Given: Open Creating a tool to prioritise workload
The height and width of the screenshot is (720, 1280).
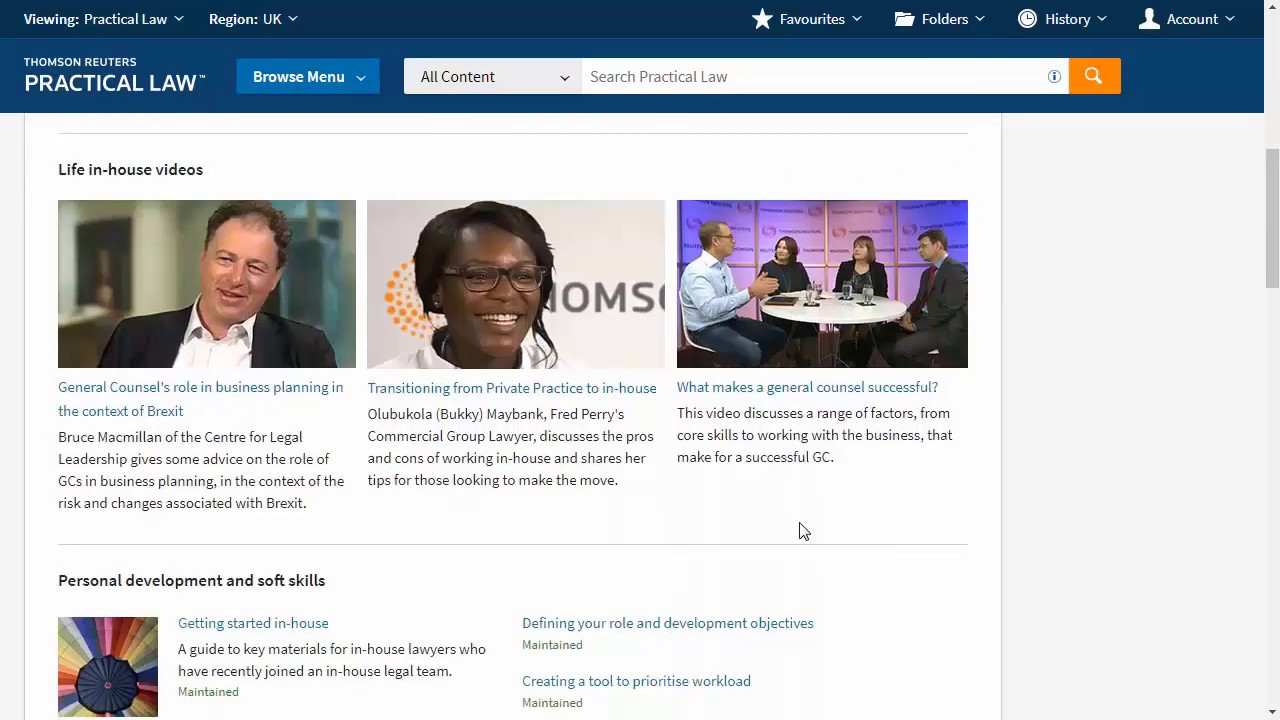Looking at the screenshot, I should coord(636,681).
